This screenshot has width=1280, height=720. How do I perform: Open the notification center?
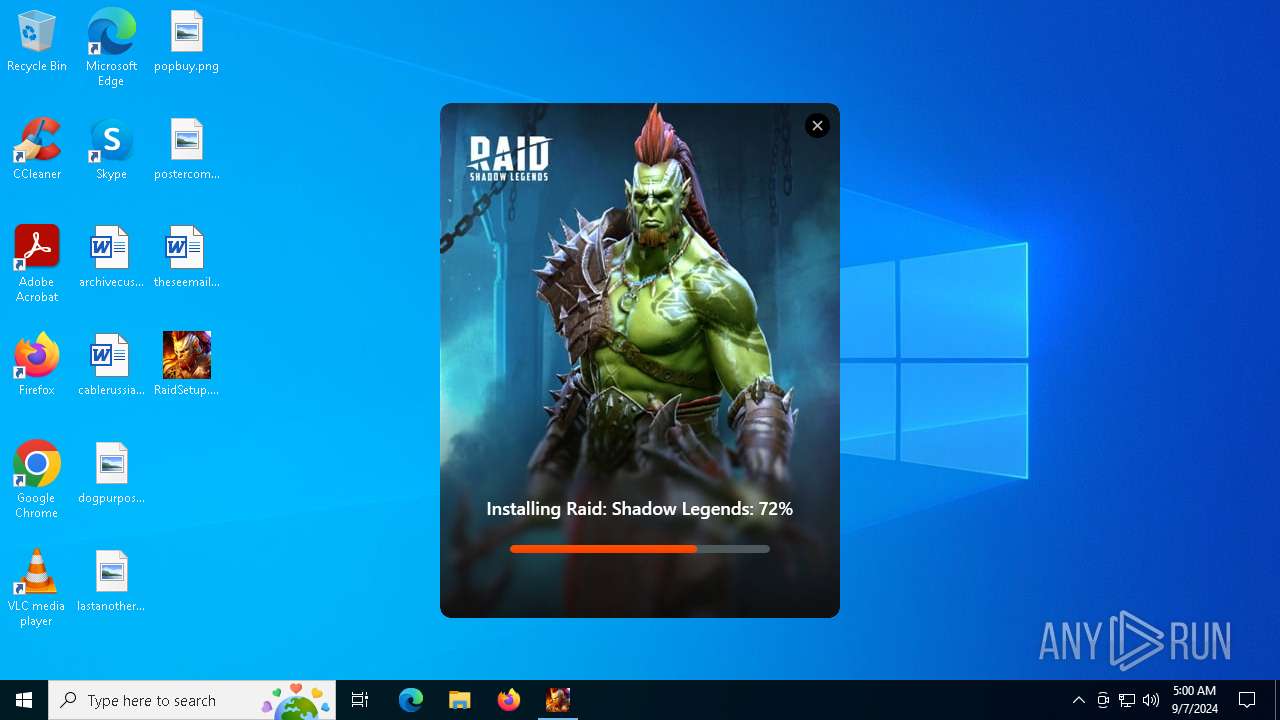click(1247, 700)
